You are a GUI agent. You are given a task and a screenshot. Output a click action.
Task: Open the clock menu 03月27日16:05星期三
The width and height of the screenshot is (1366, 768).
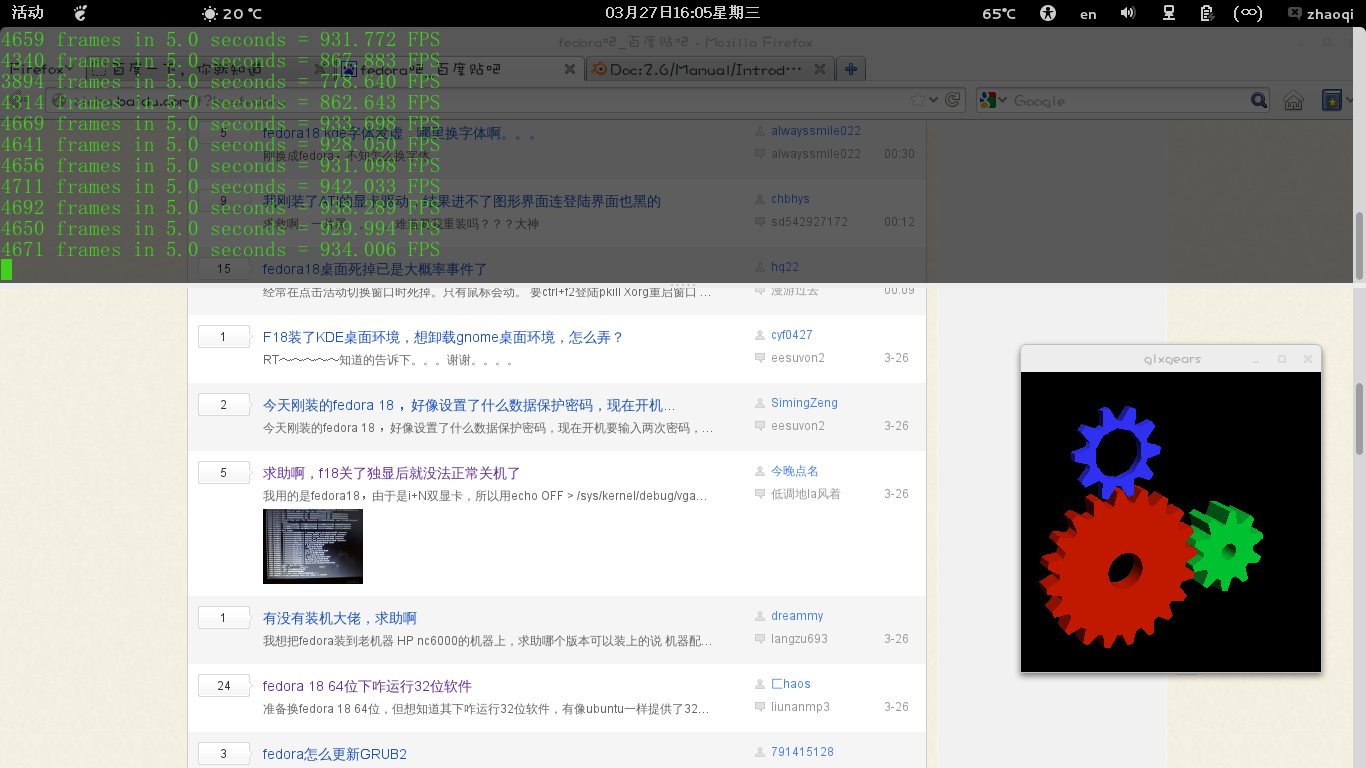tap(683, 13)
